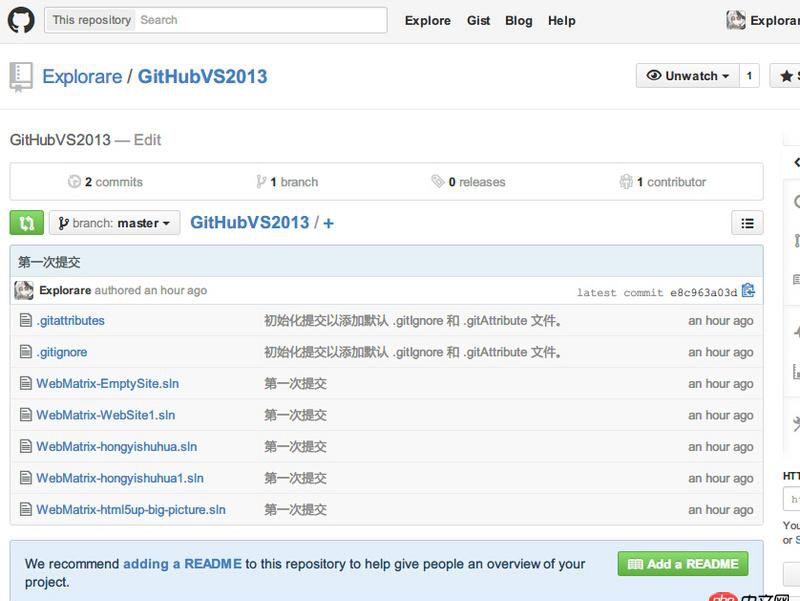Viewport: 800px width, 601px height.
Task: Open 第一次提交 message for WebMatrix-EmptySite.sln
Action: tap(295, 384)
